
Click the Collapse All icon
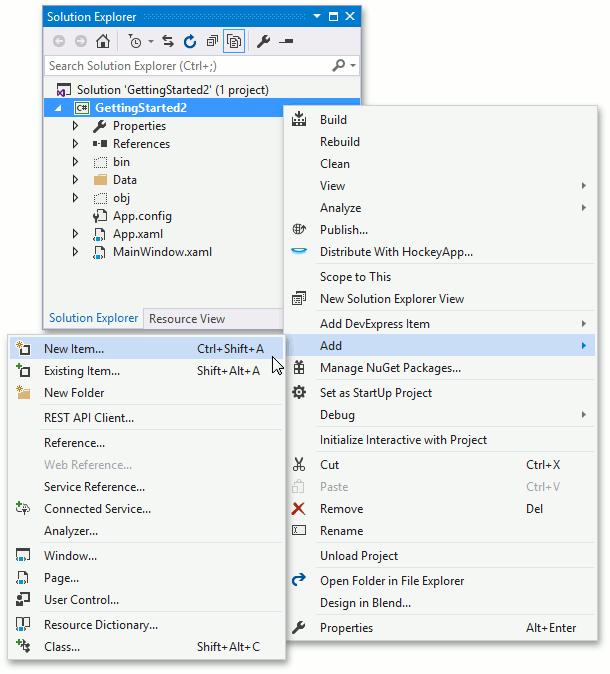(212, 41)
